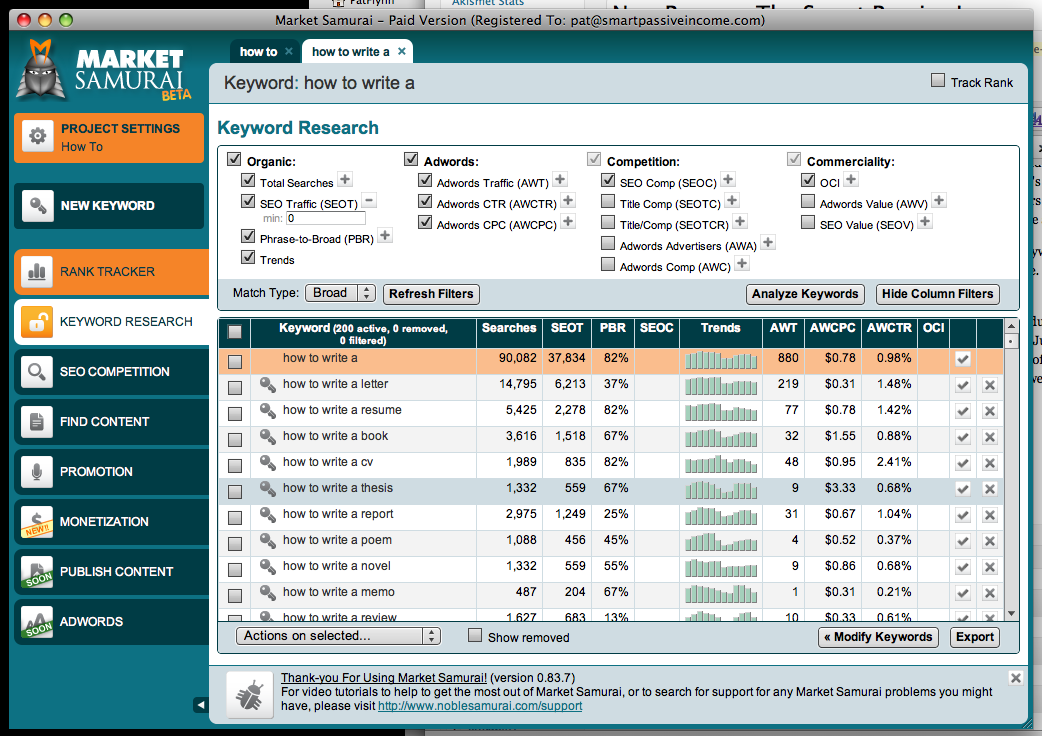Click the keyword table vertical scrollbar thumb
This screenshot has width=1042, height=736.
tap(1011, 341)
